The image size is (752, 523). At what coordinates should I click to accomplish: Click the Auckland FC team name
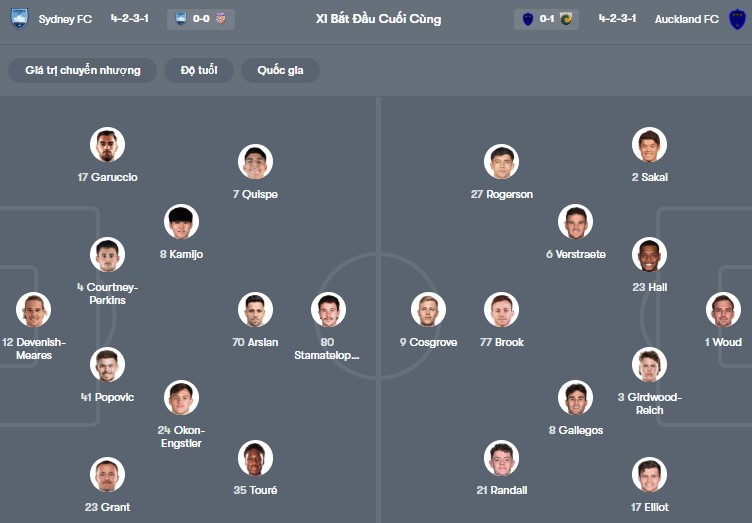click(686, 18)
